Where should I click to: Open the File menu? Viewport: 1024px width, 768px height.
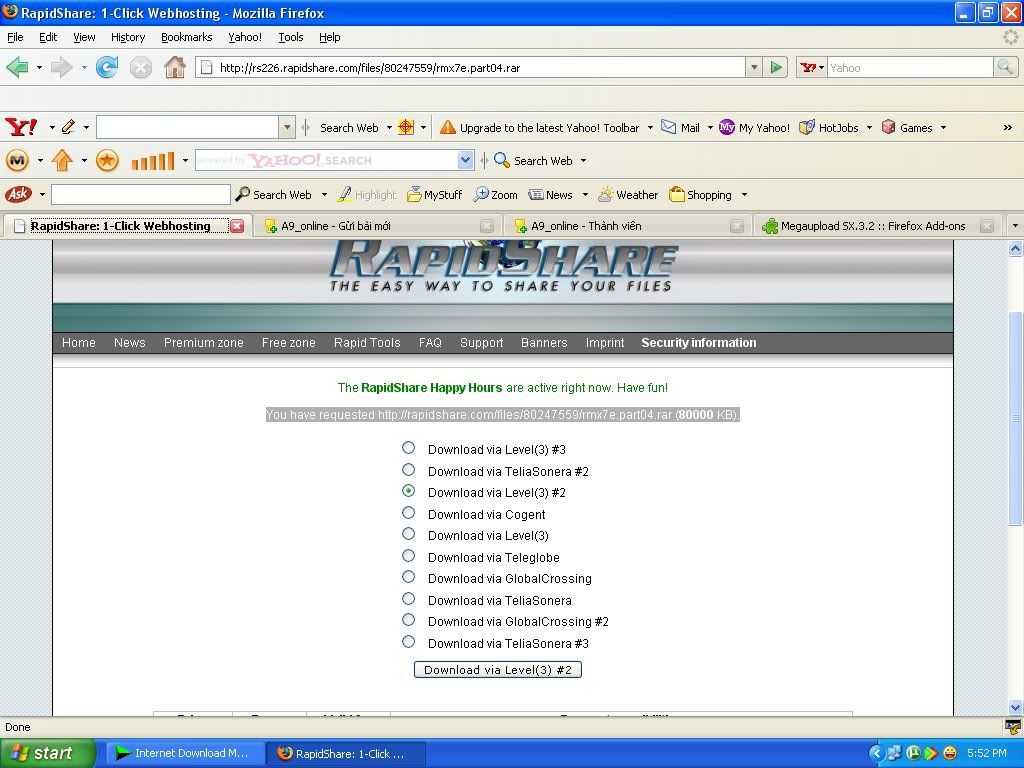coord(15,37)
